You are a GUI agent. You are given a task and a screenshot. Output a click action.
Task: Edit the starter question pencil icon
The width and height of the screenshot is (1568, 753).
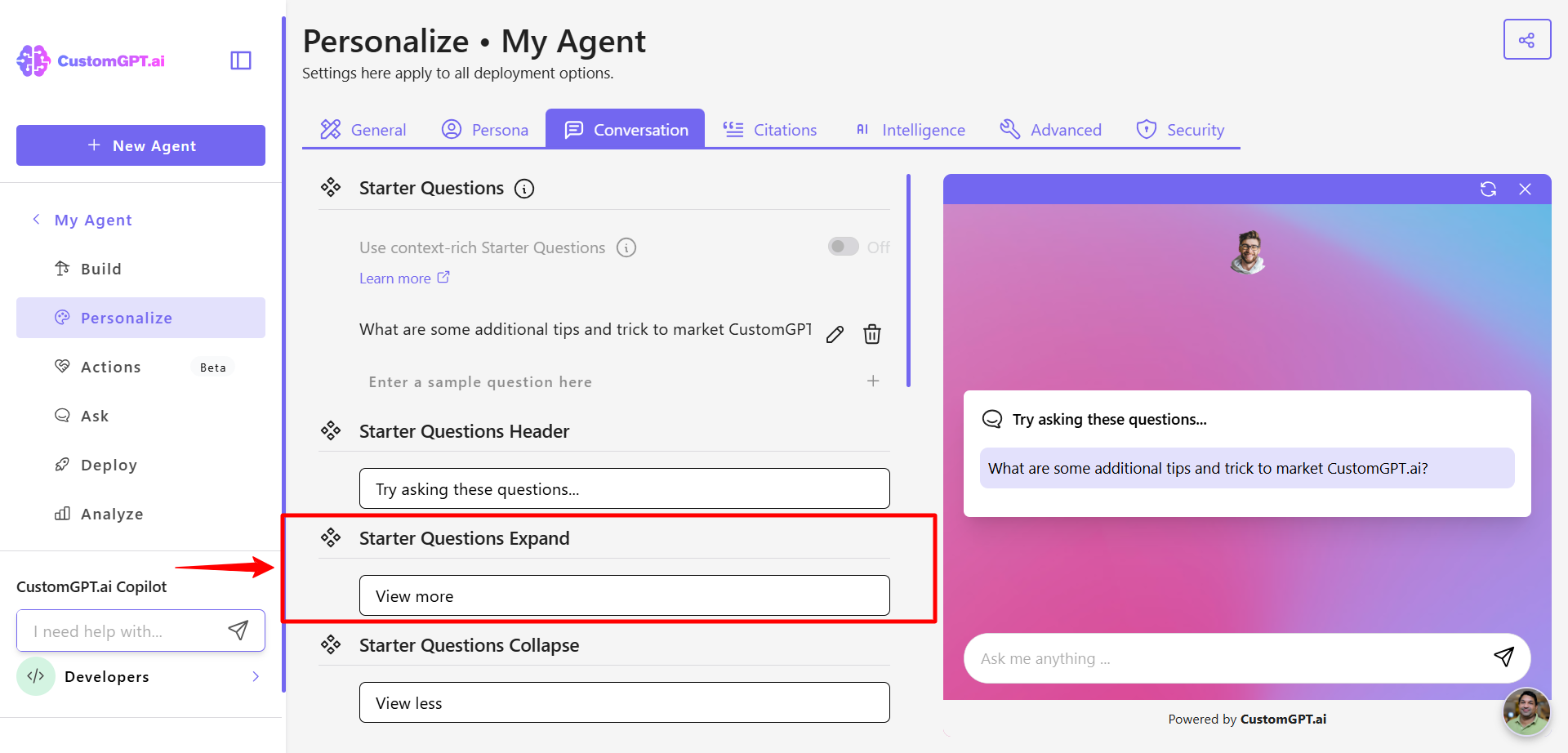coord(835,334)
